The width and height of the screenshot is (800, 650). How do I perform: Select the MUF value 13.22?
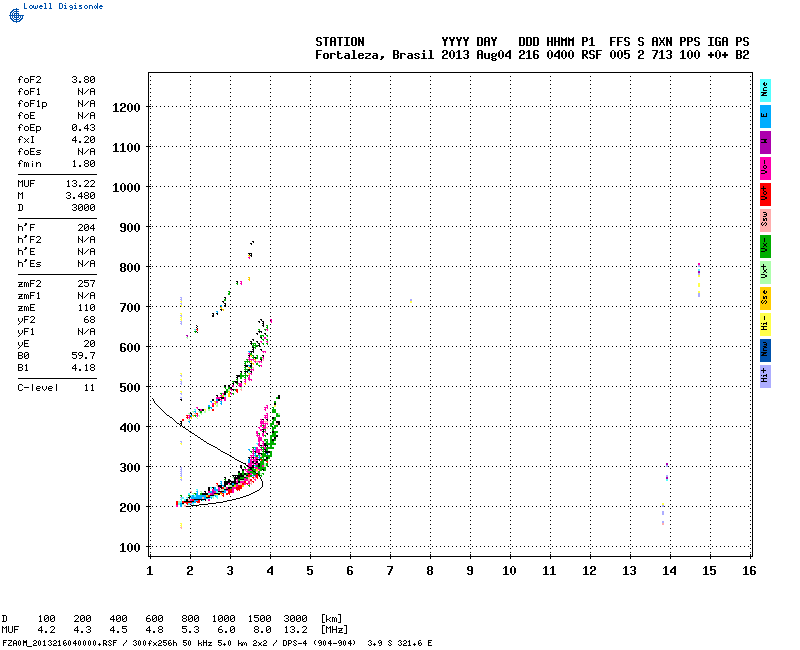[81, 184]
